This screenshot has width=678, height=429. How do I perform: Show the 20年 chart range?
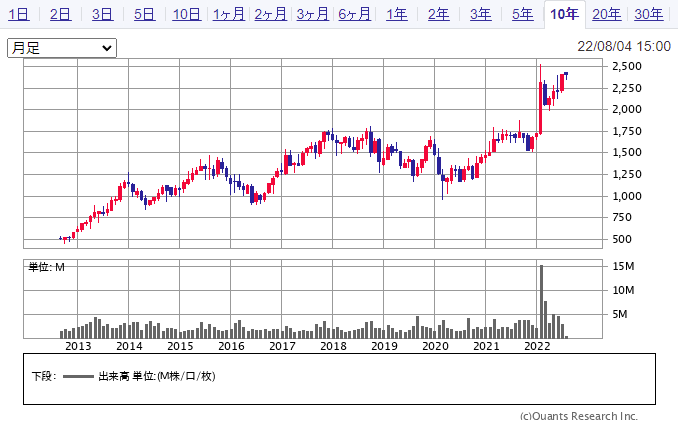click(x=607, y=15)
